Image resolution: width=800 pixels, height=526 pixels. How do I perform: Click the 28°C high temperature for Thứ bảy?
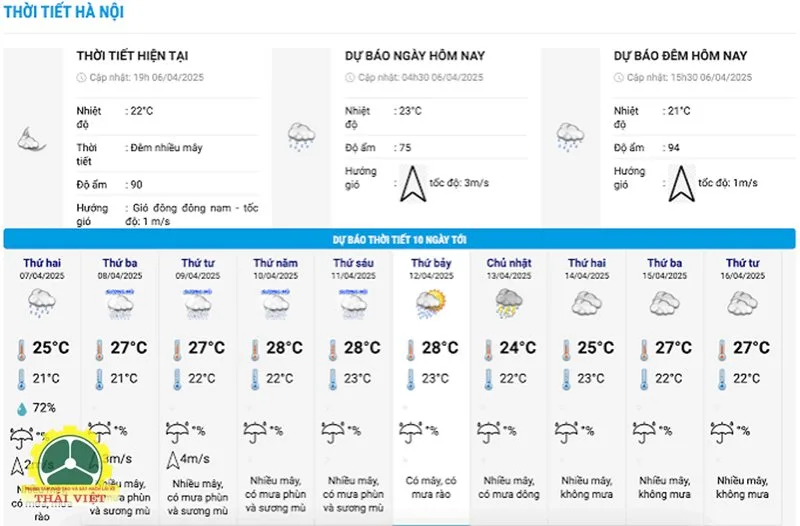coord(440,348)
